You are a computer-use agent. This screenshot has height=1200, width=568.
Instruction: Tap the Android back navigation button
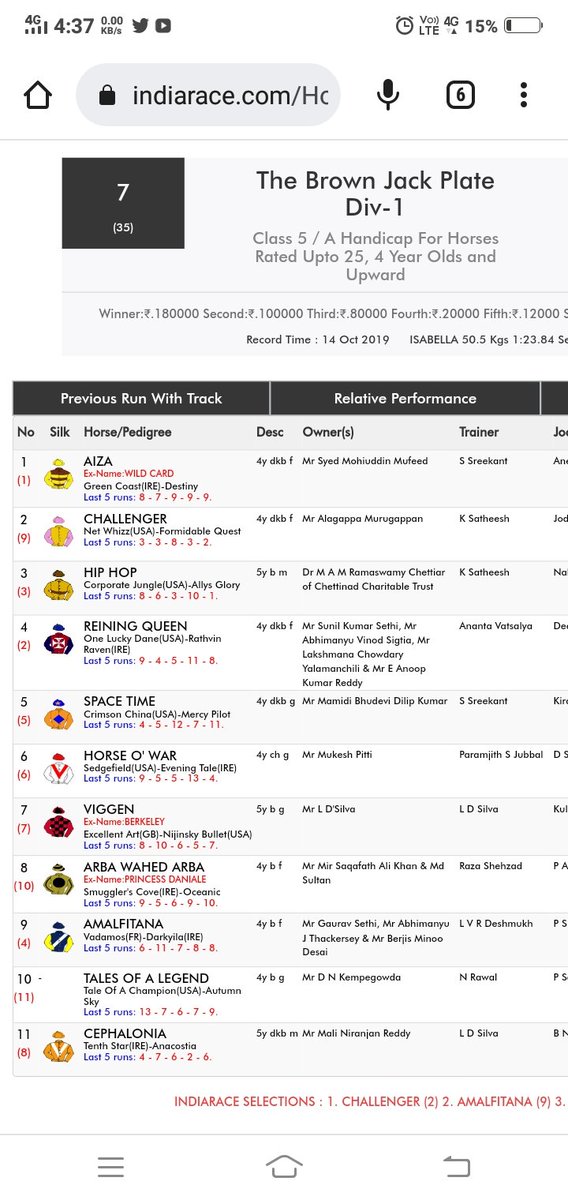pyautogui.click(x=456, y=1166)
